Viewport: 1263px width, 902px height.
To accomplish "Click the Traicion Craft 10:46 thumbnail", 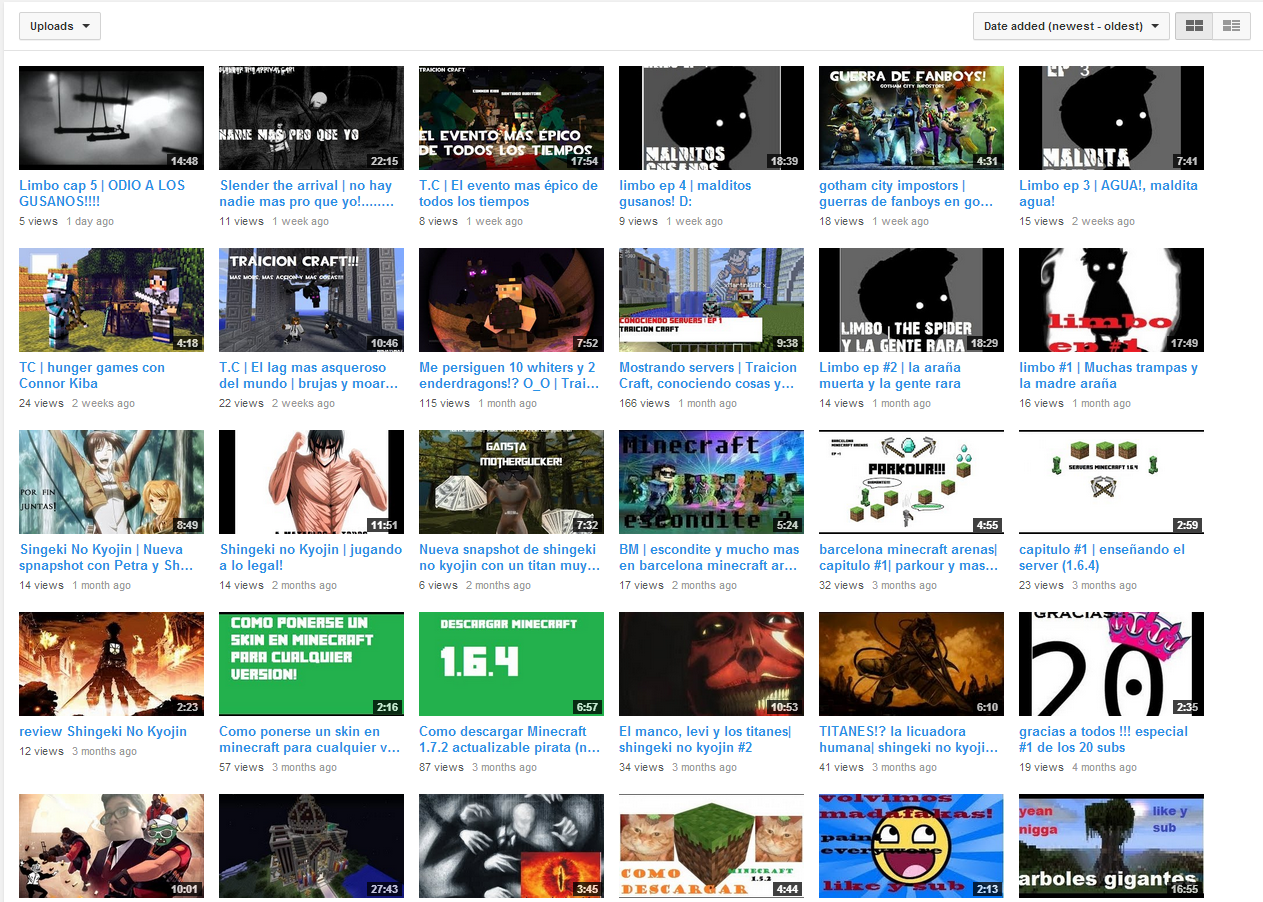I will pos(311,300).
